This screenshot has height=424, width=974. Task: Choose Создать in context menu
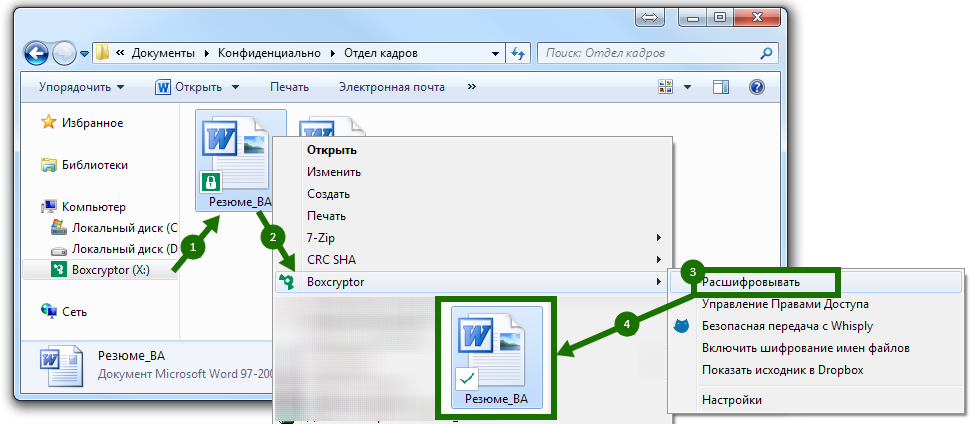(x=473, y=194)
